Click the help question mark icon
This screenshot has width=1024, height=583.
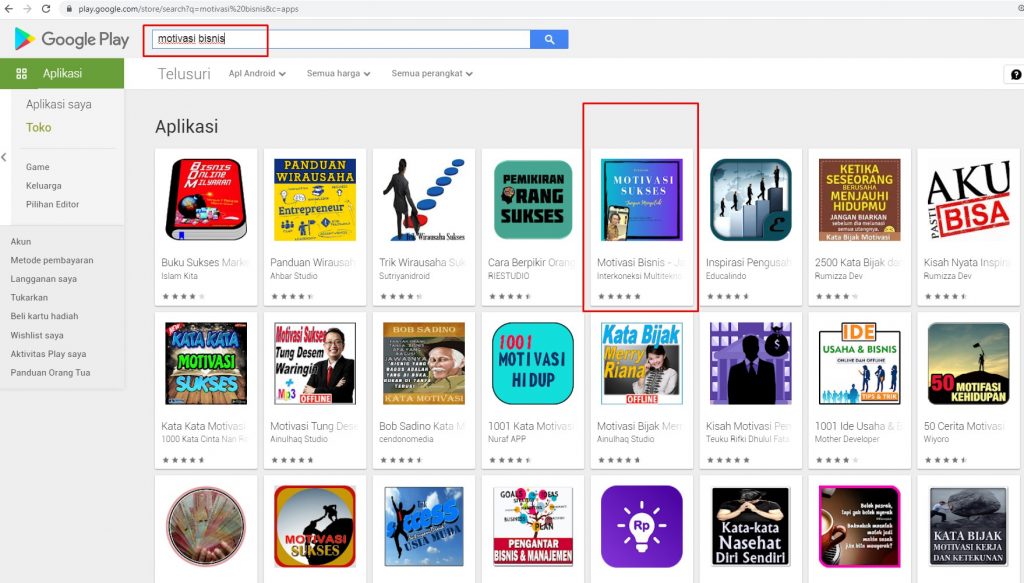coord(1016,74)
